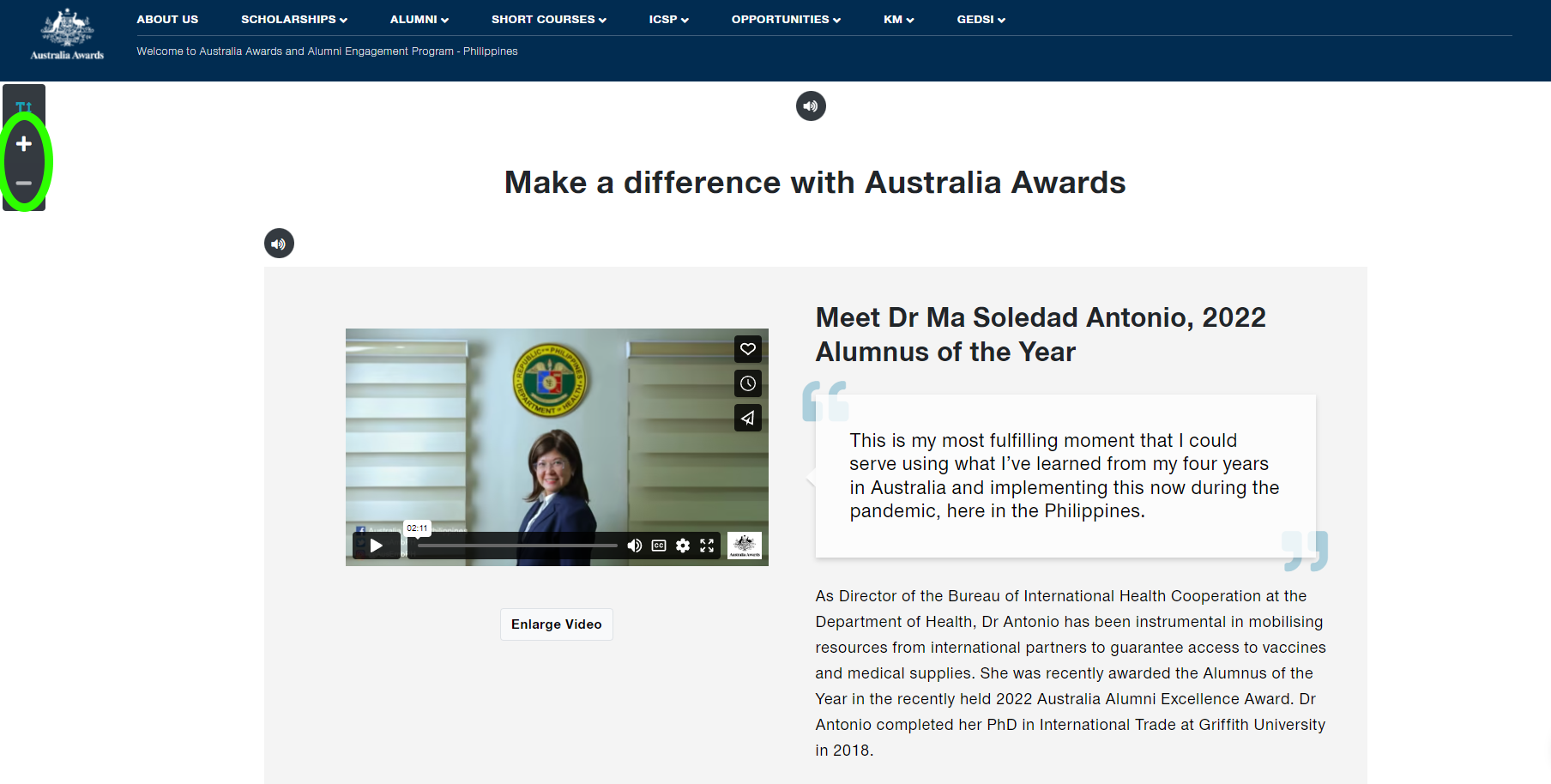Increase text size with plus icon
Image resolution: width=1551 pixels, height=784 pixels.
click(24, 143)
